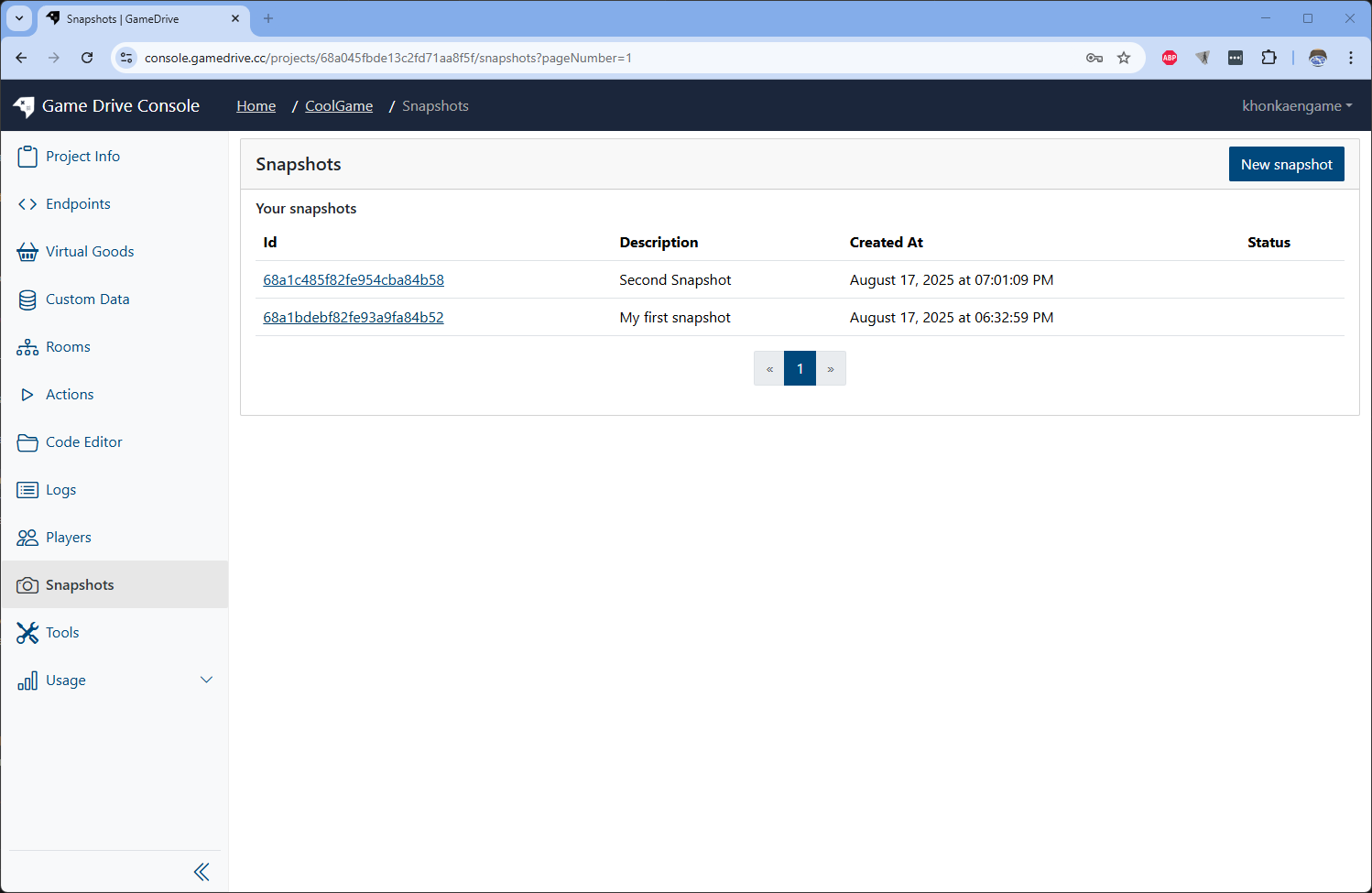Click the Endpoints code brackets icon
The height and width of the screenshot is (893, 1372).
[27, 204]
